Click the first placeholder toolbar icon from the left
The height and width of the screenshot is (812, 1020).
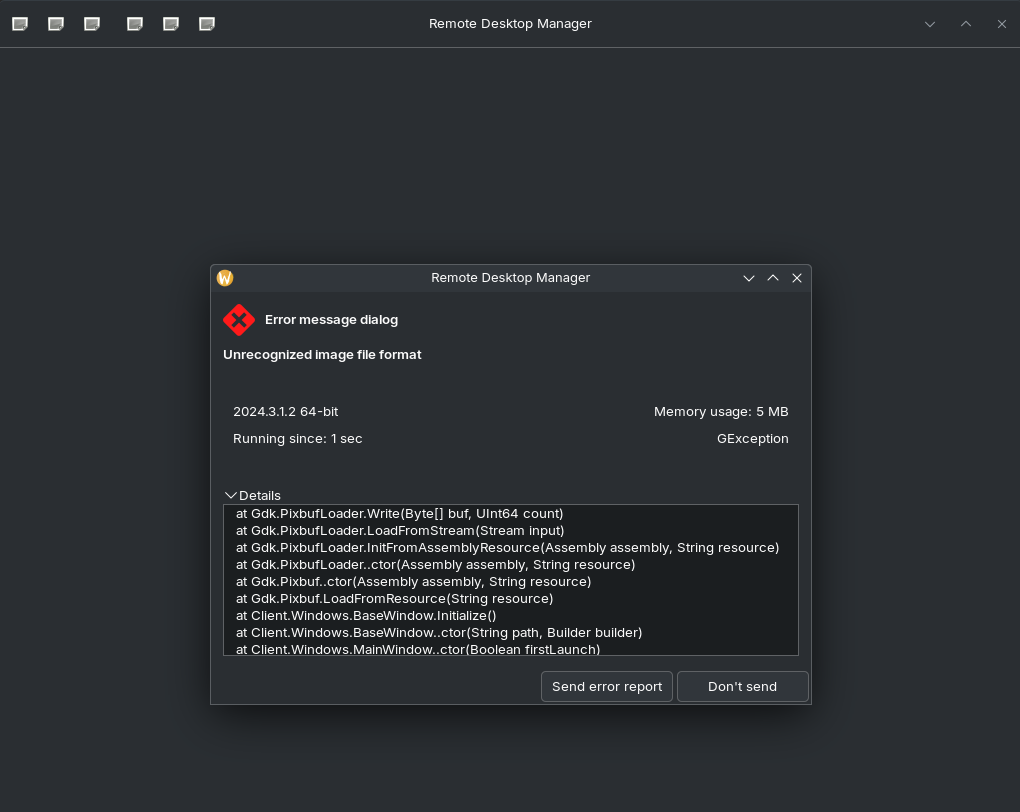tap(20, 24)
